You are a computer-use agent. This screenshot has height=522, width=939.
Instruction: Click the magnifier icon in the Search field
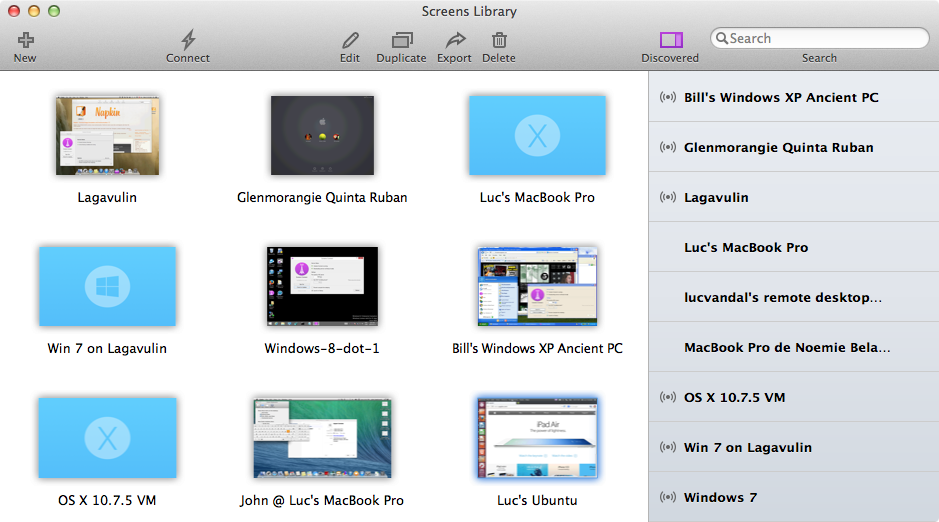coord(722,38)
